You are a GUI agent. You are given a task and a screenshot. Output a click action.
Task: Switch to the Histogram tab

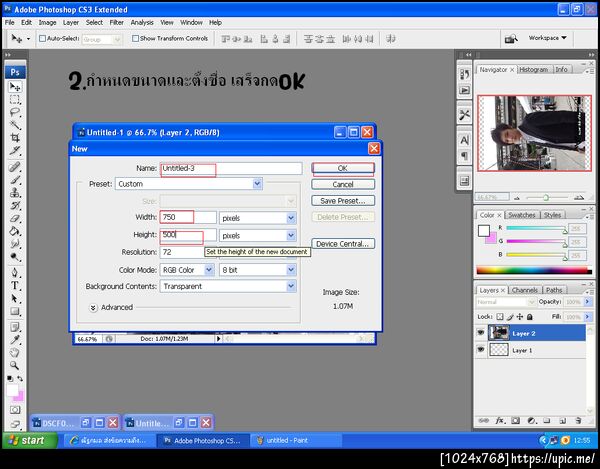[x=533, y=70]
